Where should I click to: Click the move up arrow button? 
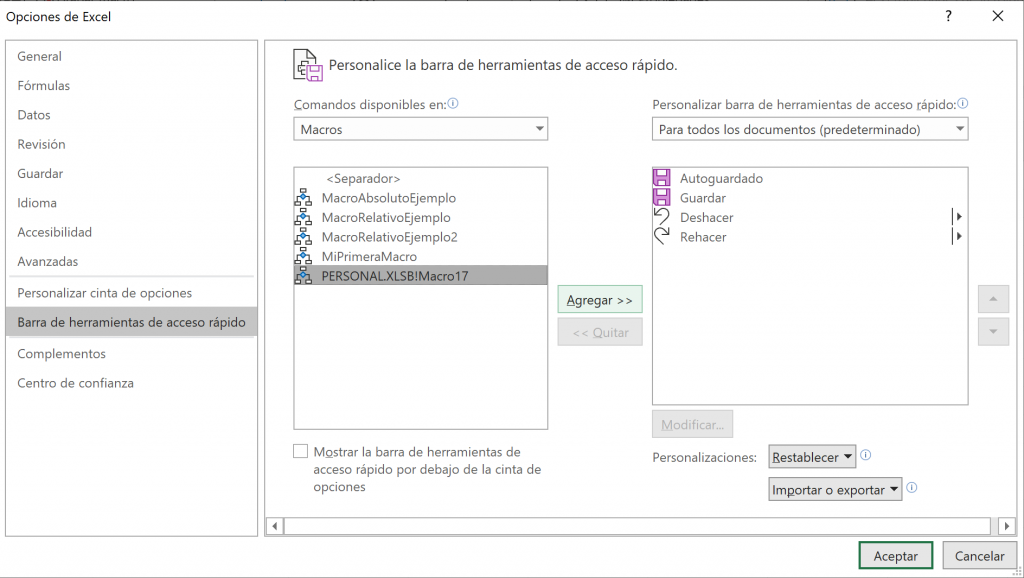click(993, 299)
